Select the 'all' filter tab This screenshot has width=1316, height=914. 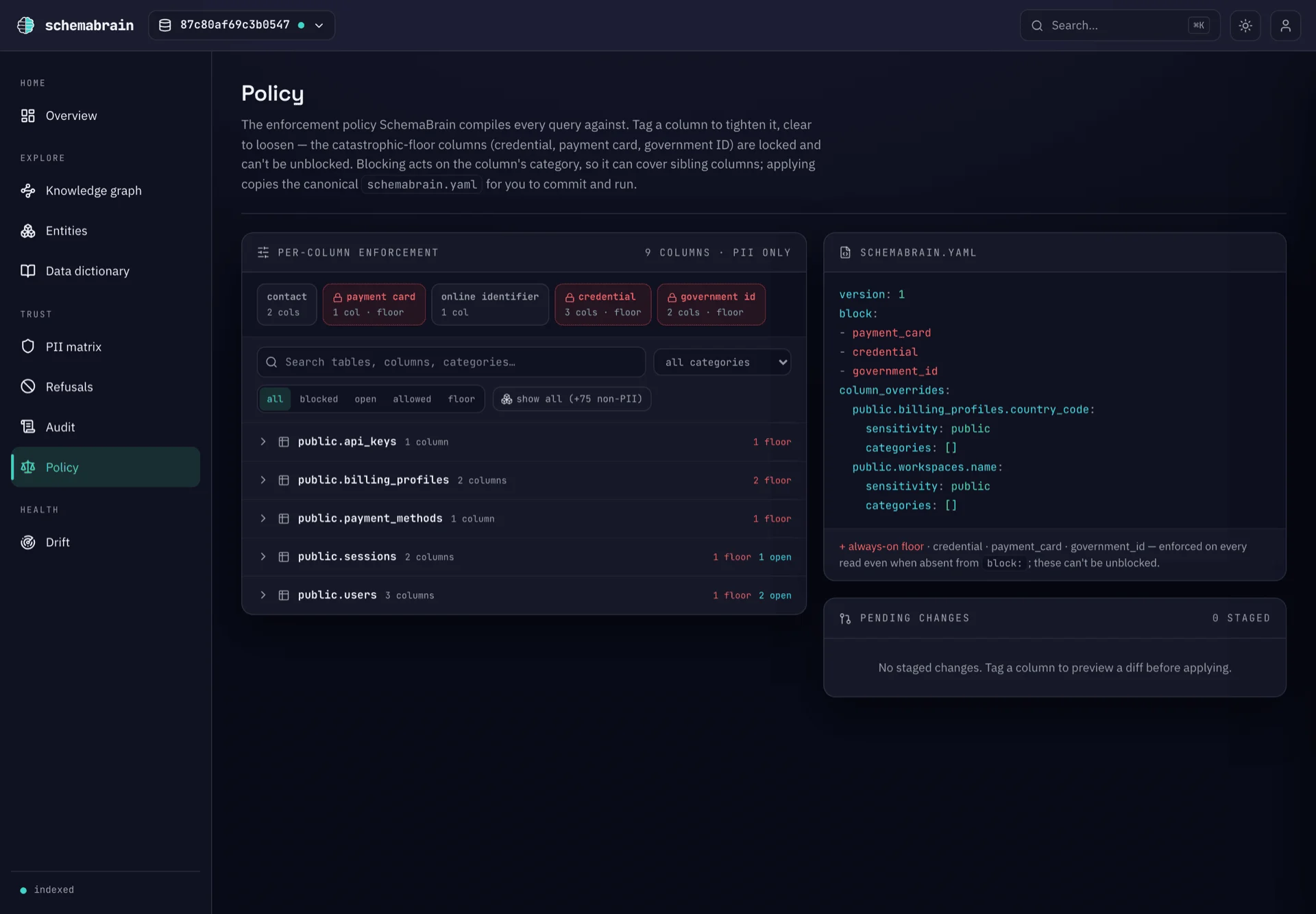coord(275,399)
